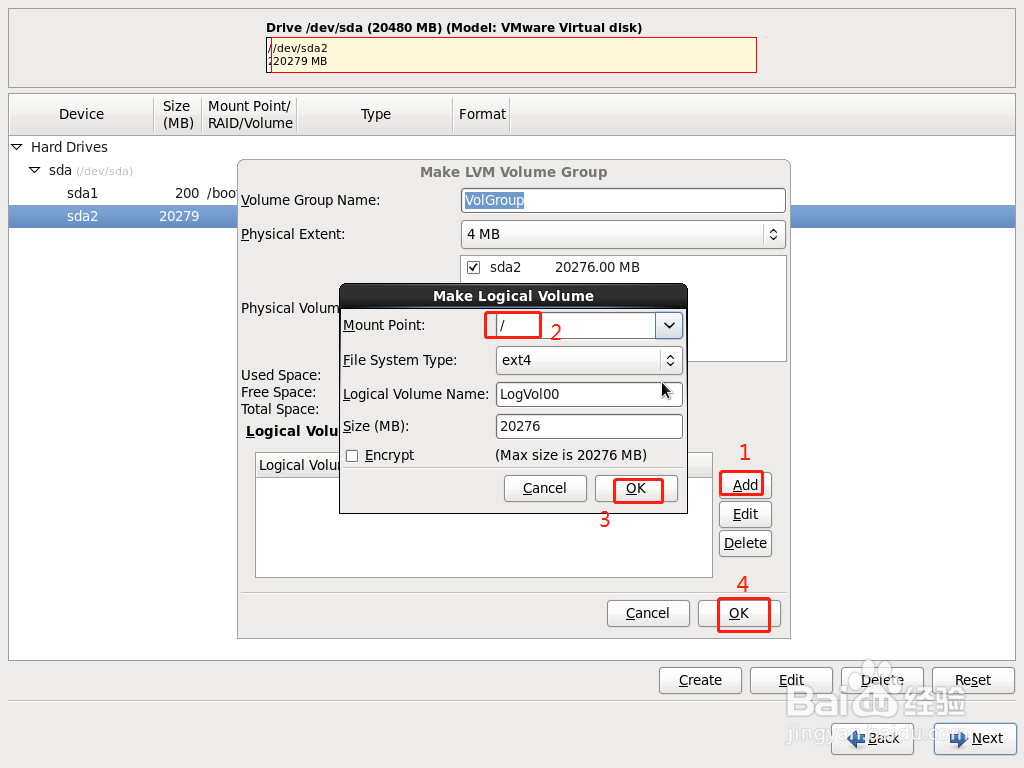This screenshot has height=768, width=1024.
Task: Click the main window Delete button
Action: coord(882,680)
